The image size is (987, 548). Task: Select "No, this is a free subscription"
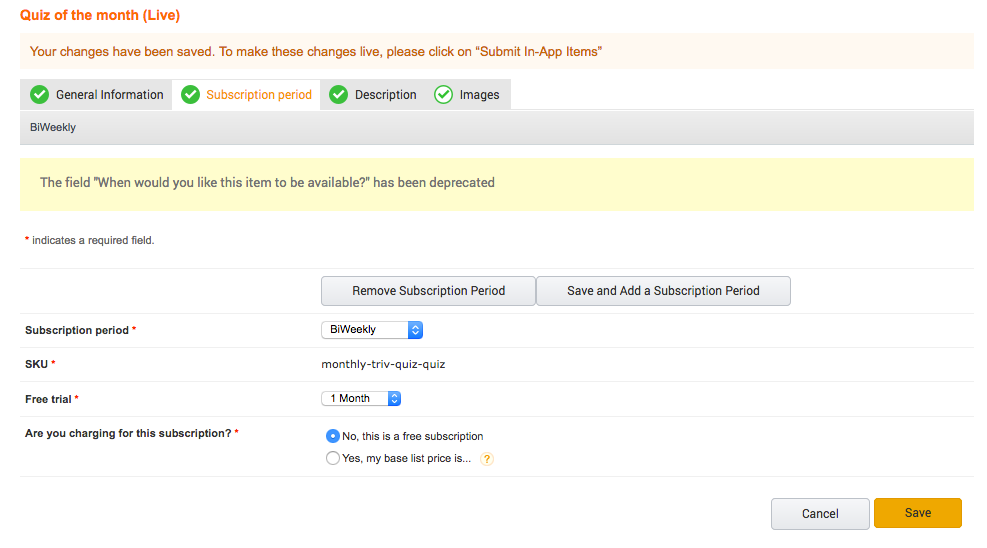point(333,436)
